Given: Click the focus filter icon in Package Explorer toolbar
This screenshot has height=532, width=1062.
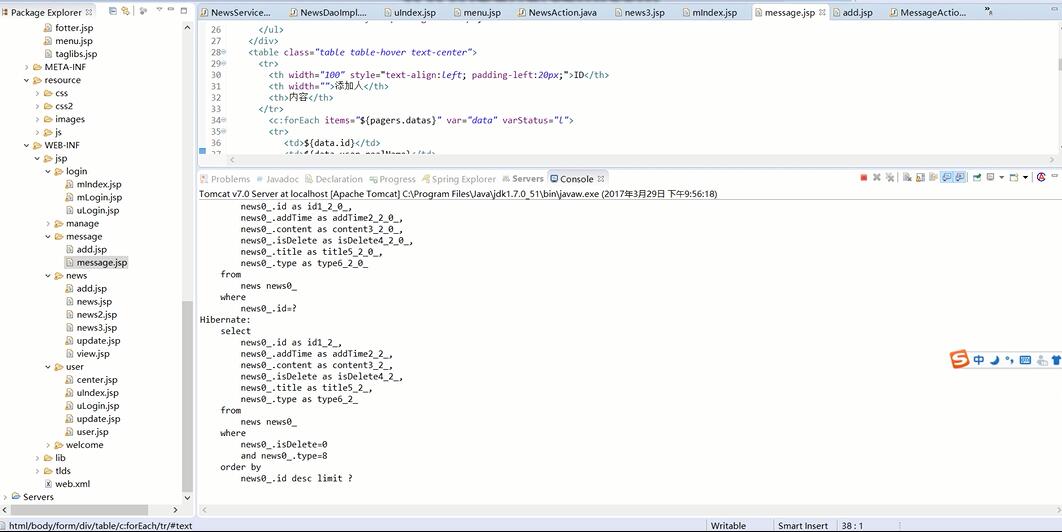Looking at the screenshot, I should pos(144,11).
